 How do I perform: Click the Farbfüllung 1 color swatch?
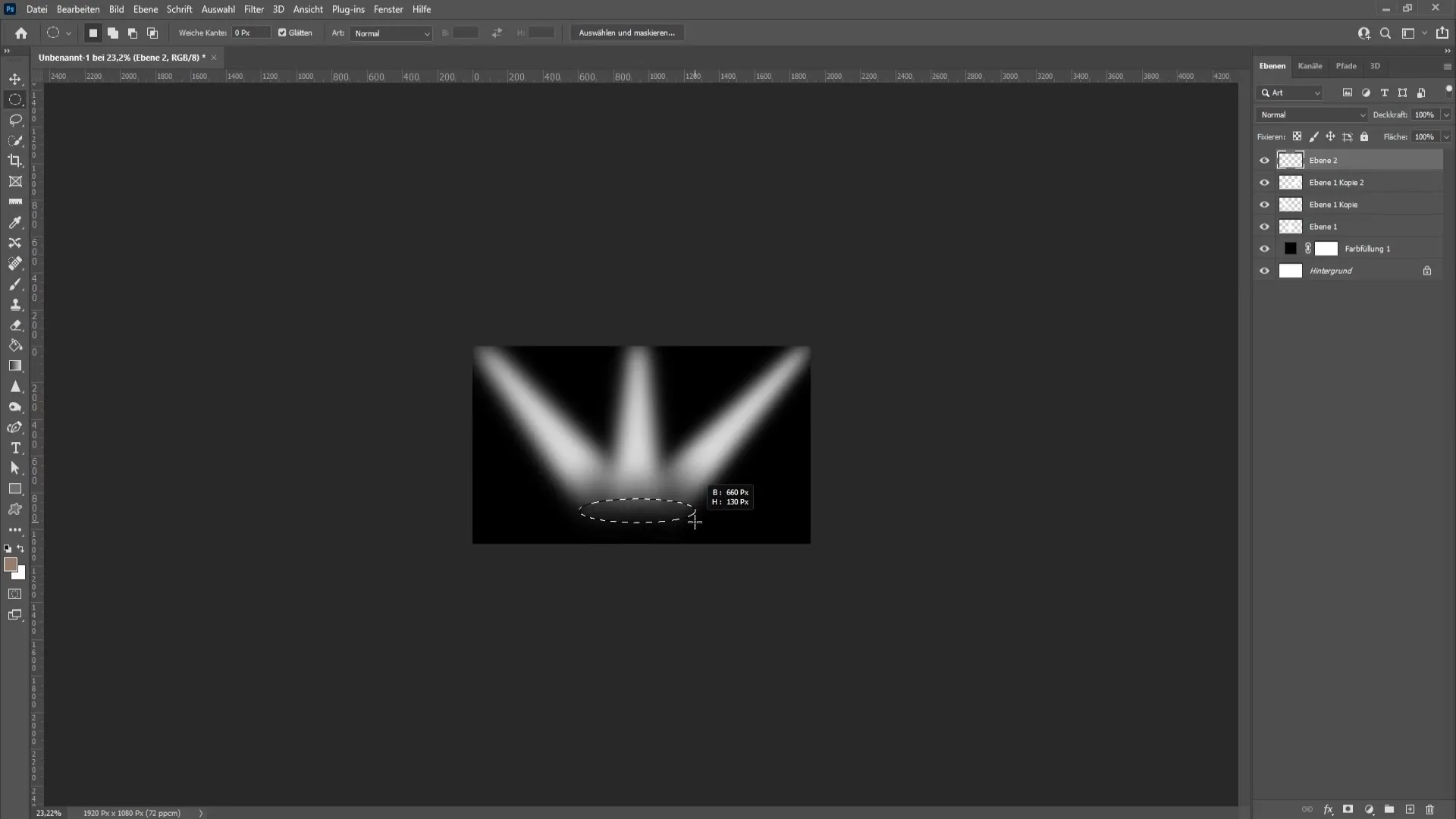pyautogui.click(x=1289, y=248)
